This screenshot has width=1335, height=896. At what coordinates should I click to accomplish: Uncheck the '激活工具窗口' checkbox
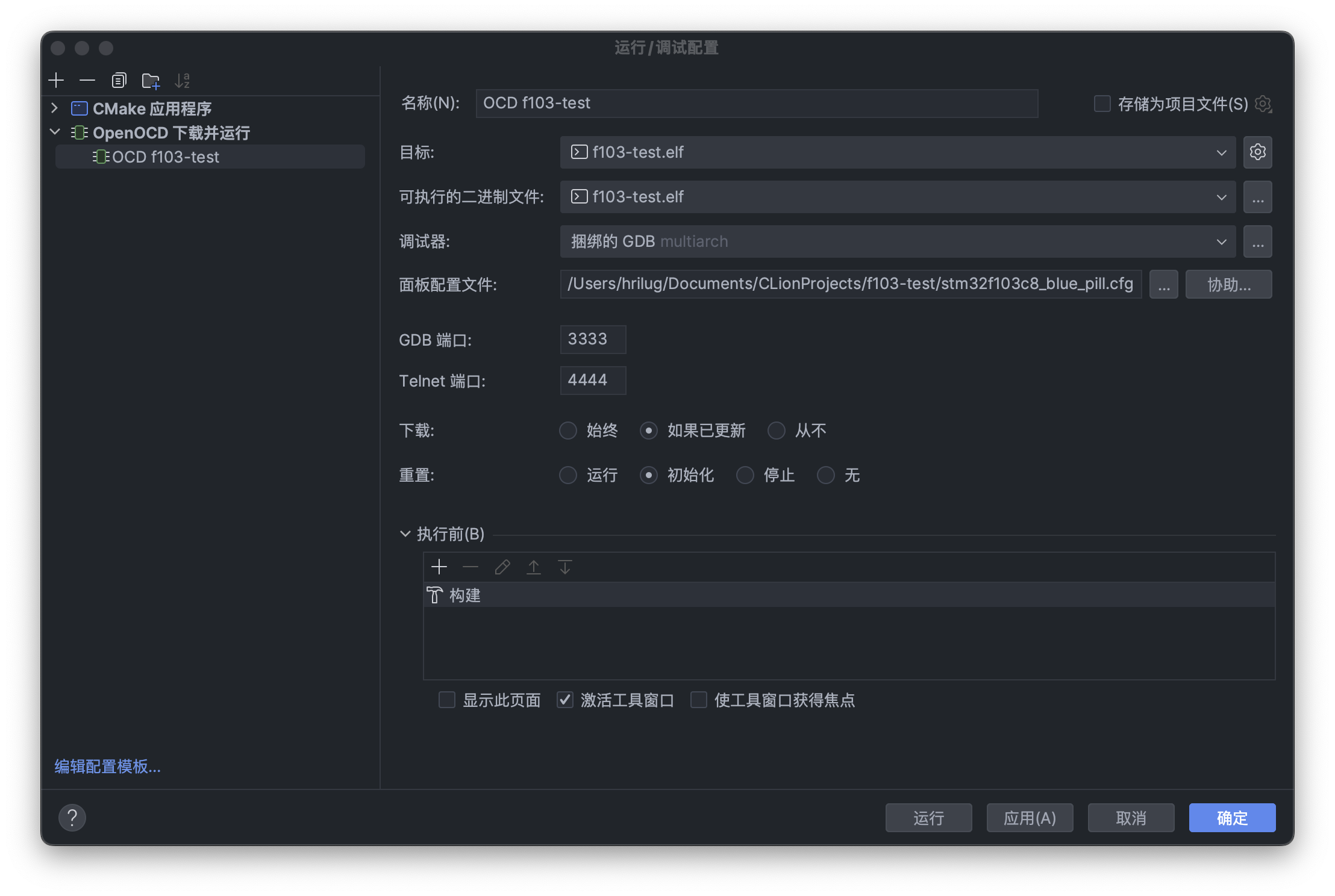point(564,700)
